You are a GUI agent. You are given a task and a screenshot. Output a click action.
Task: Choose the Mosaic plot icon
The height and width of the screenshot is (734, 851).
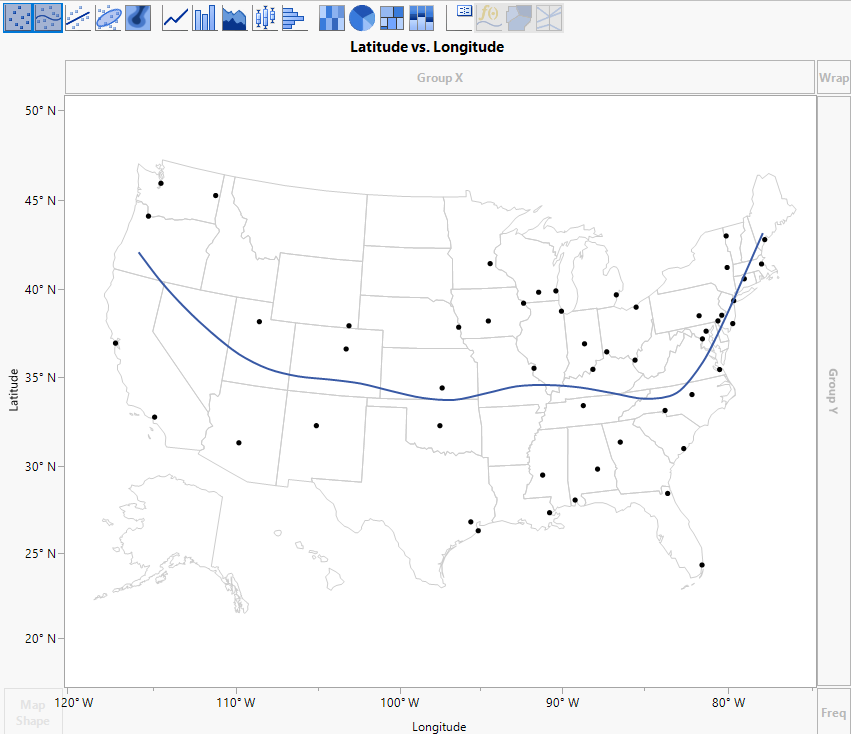tap(421, 17)
